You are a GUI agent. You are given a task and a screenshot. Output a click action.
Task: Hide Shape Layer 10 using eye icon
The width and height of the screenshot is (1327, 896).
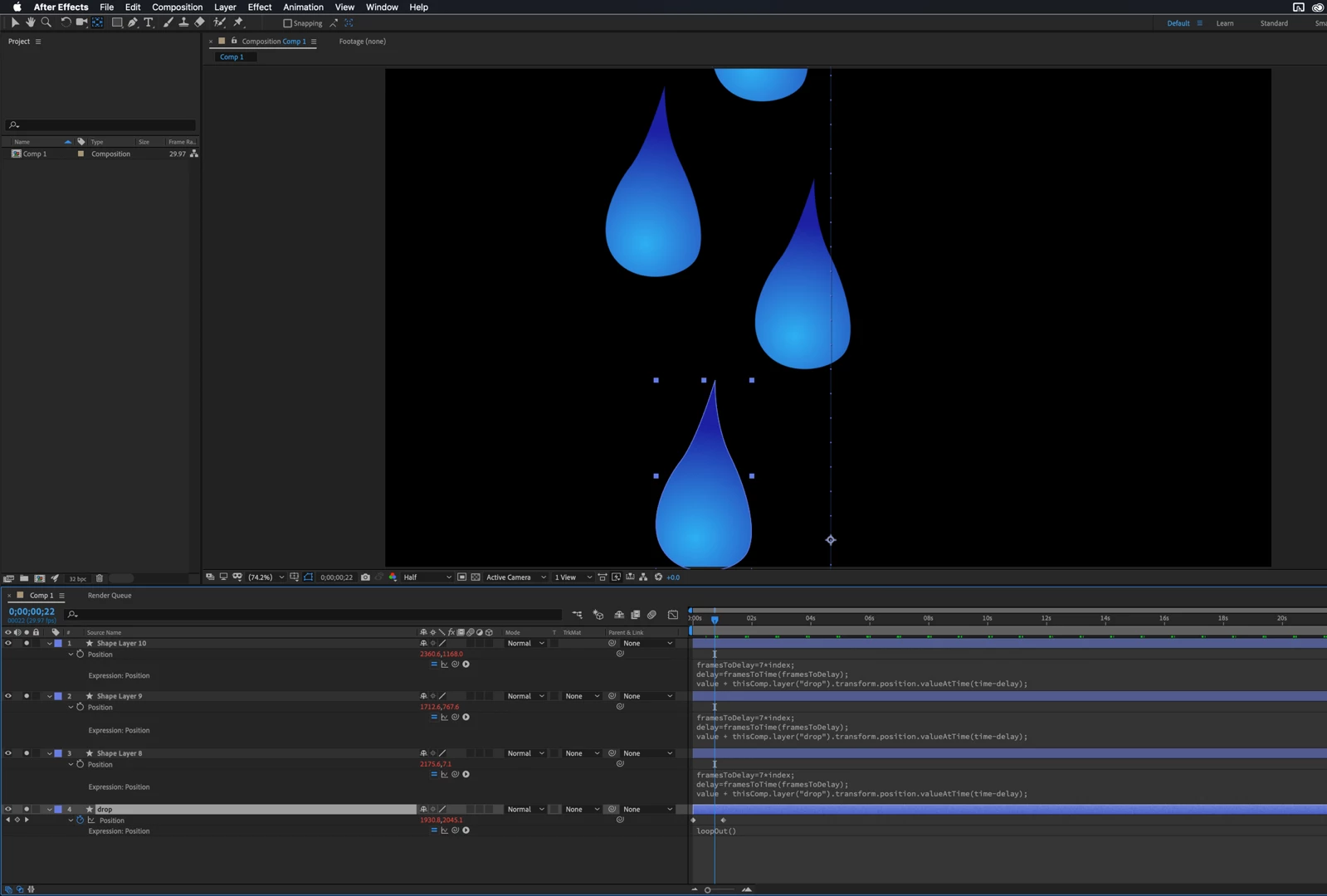(8, 643)
